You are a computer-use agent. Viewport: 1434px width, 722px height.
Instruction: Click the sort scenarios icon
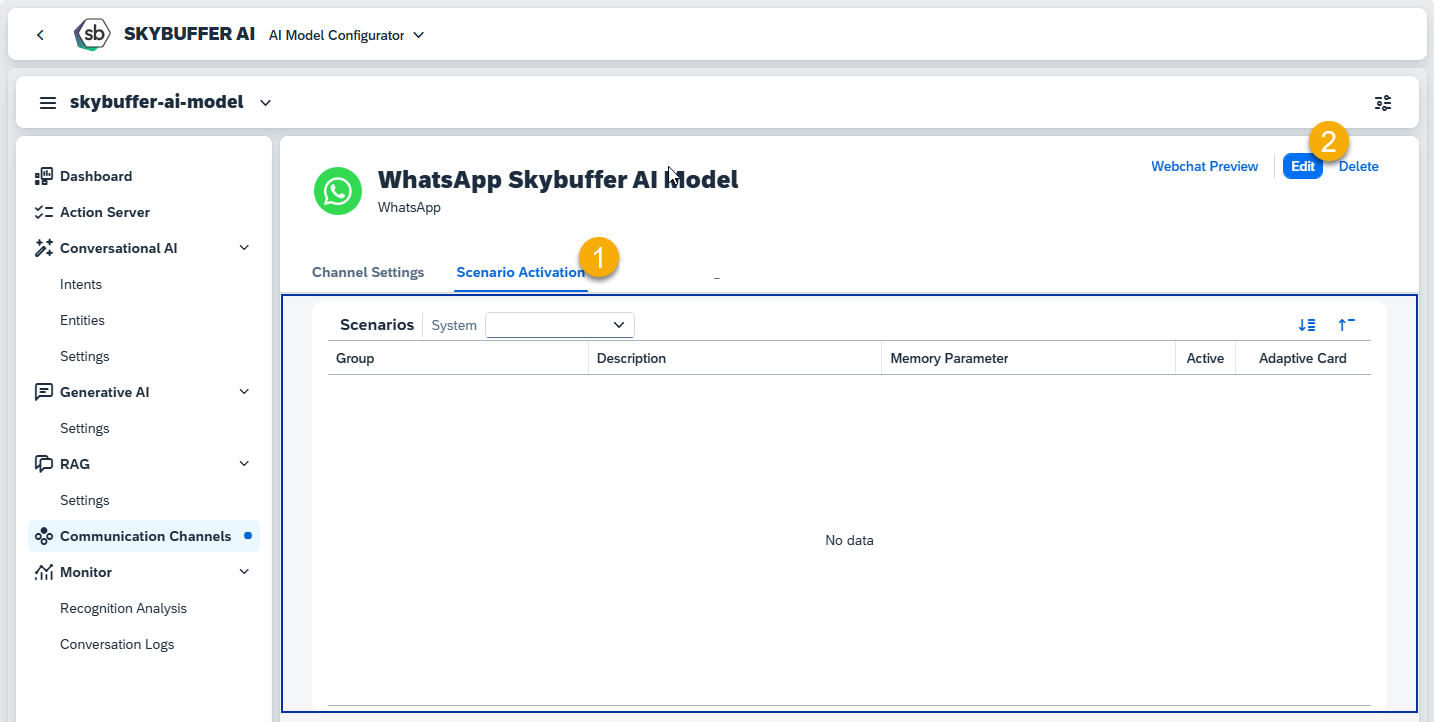pos(1306,325)
